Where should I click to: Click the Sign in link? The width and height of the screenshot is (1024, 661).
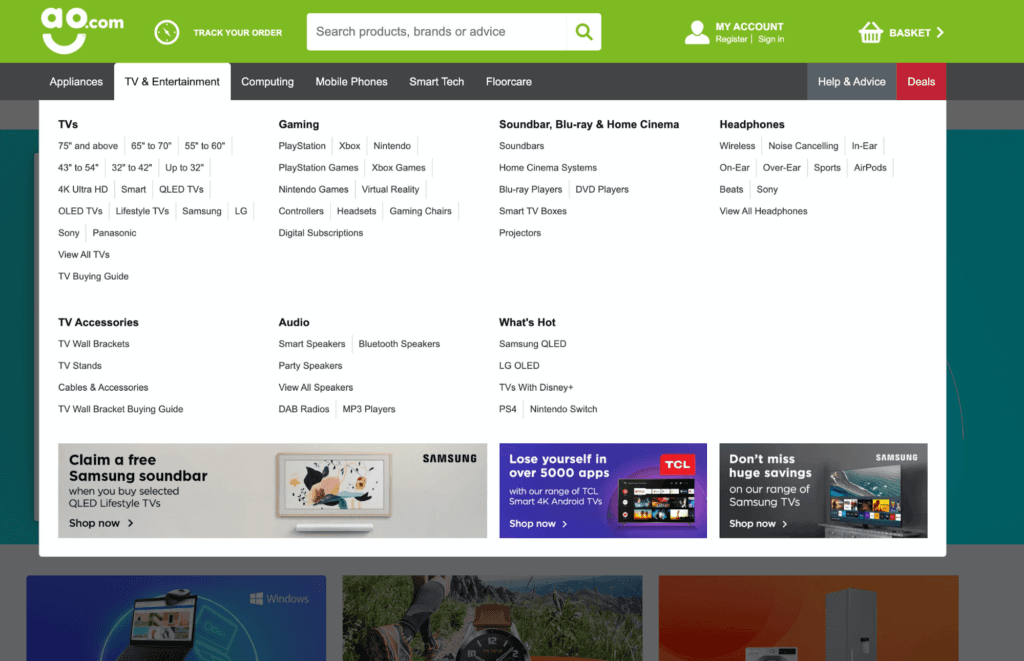click(771, 39)
